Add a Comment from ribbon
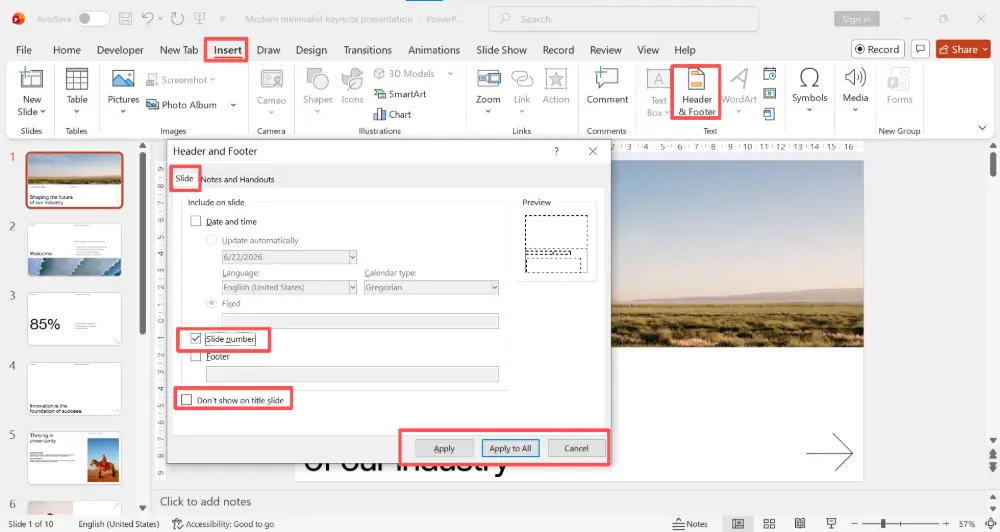The image size is (1000, 532). point(607,86)
